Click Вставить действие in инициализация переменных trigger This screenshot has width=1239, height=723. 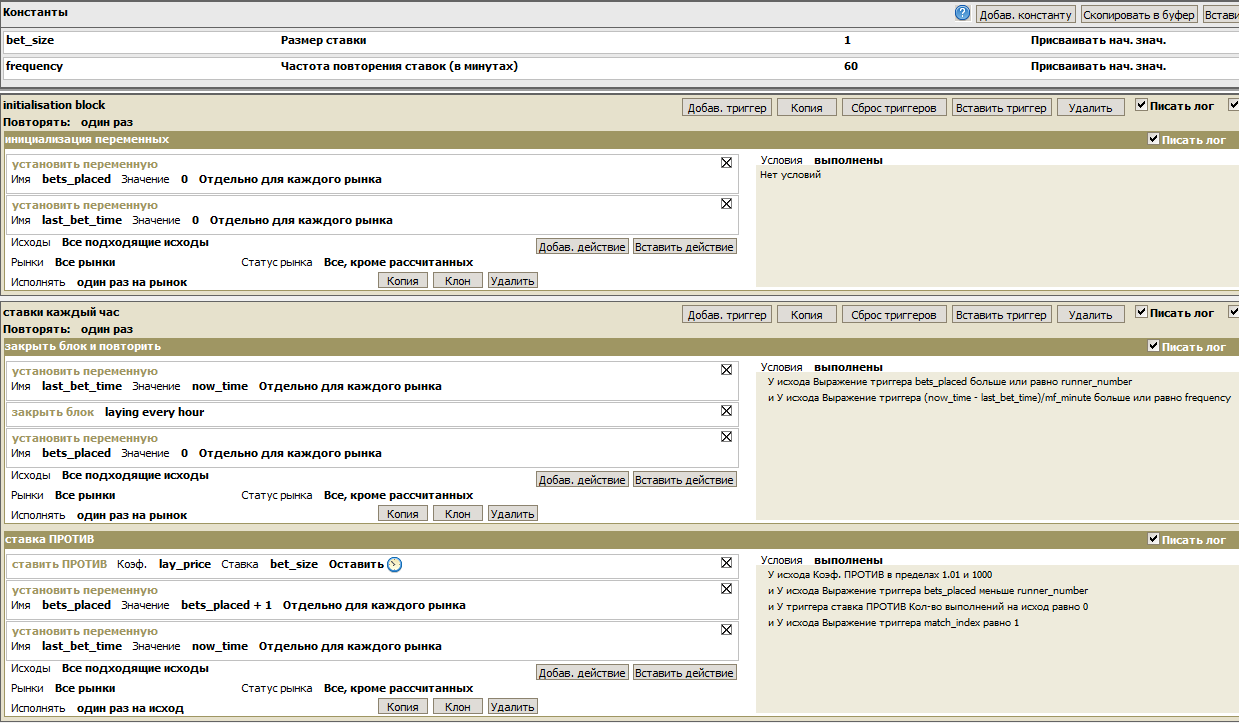tap(685, 246)
